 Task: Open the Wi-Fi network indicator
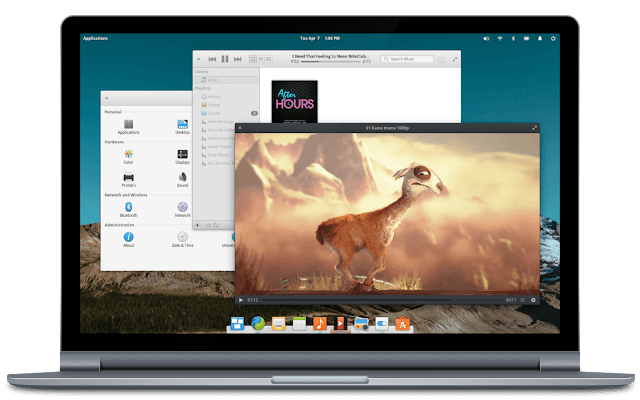500,38
